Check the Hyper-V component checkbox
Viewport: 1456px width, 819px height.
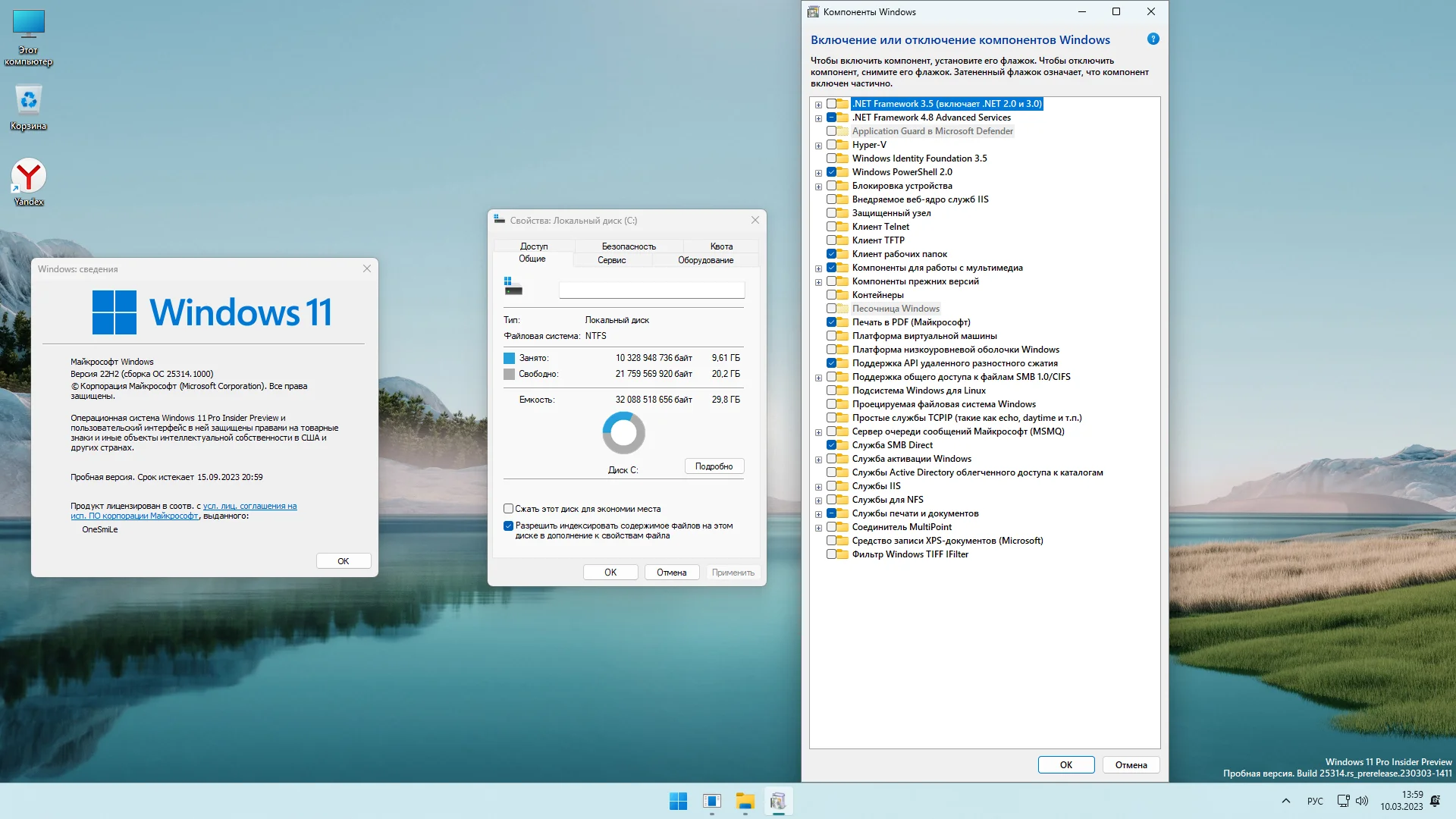832,145
